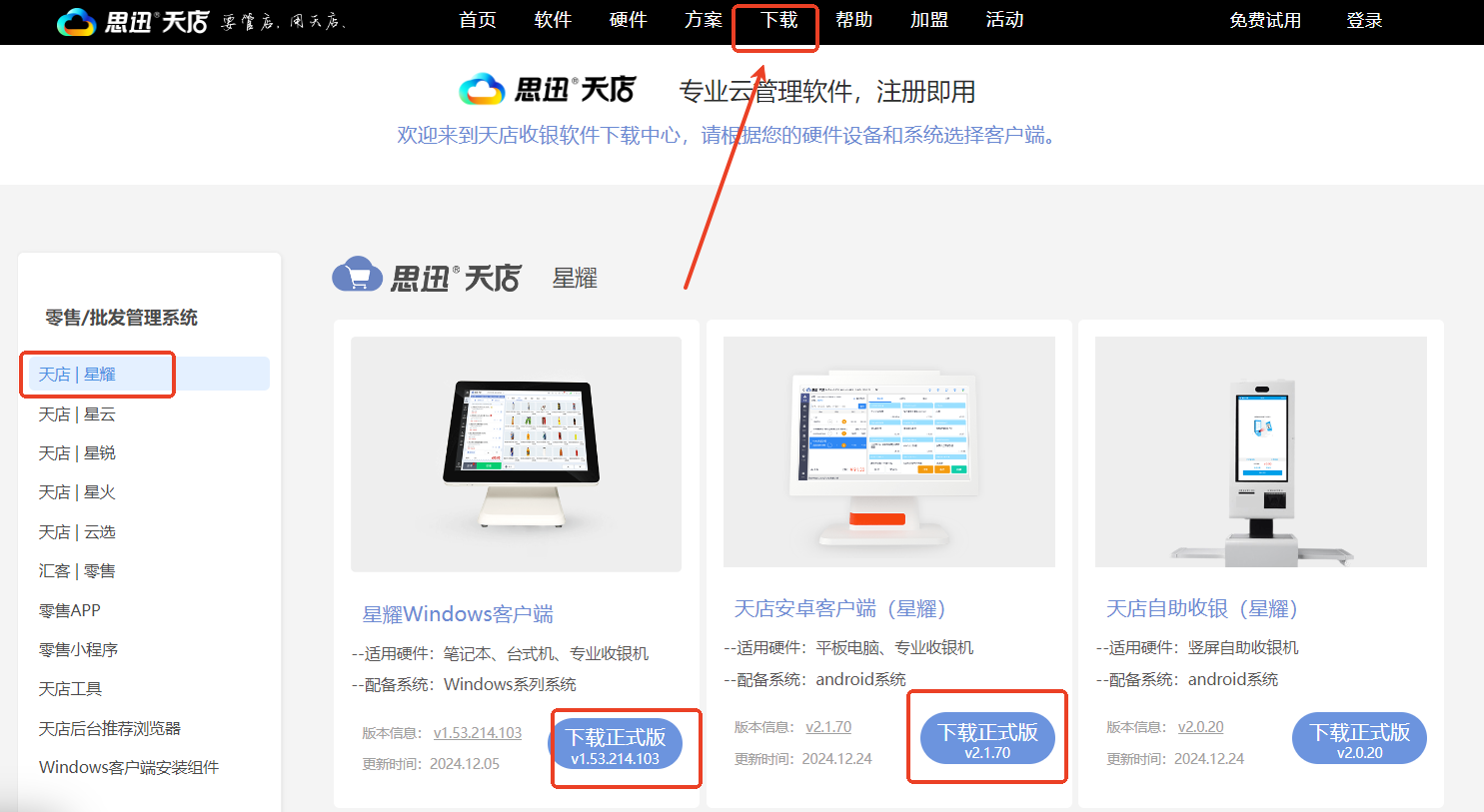Screen dimensions: 1484x812
Task: Select 天店 | 星耀 in the sidebar
Action: (149, 374)
